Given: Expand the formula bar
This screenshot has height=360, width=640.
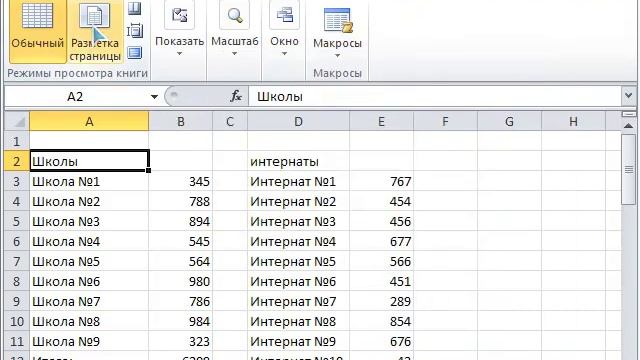Looking at the screenshot, I should click(628, 96).
